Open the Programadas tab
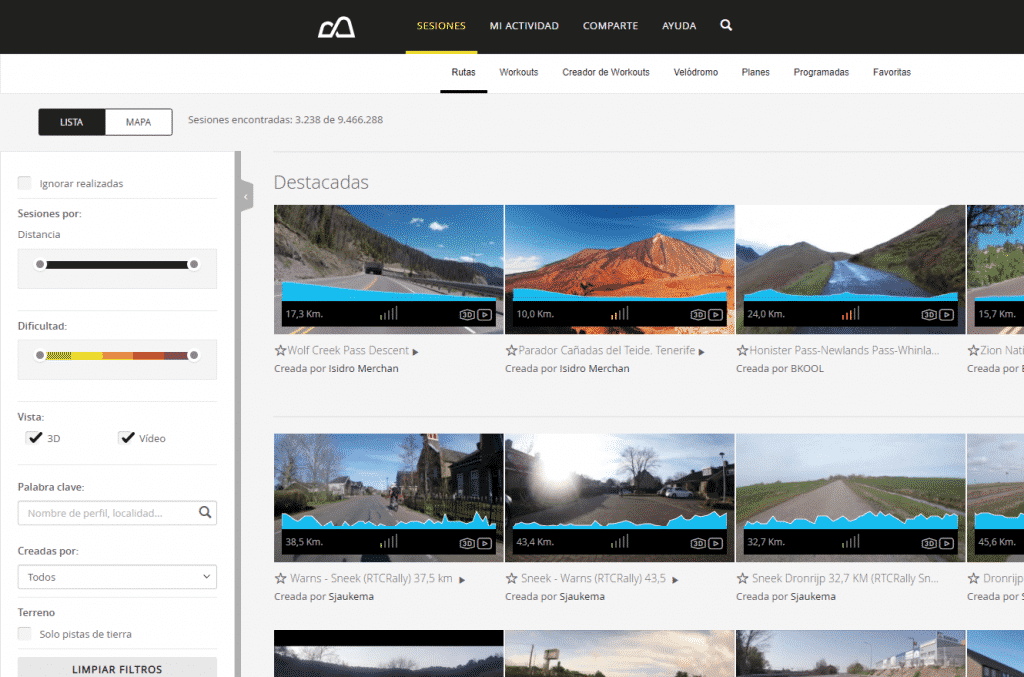 [x=822, y=72]
